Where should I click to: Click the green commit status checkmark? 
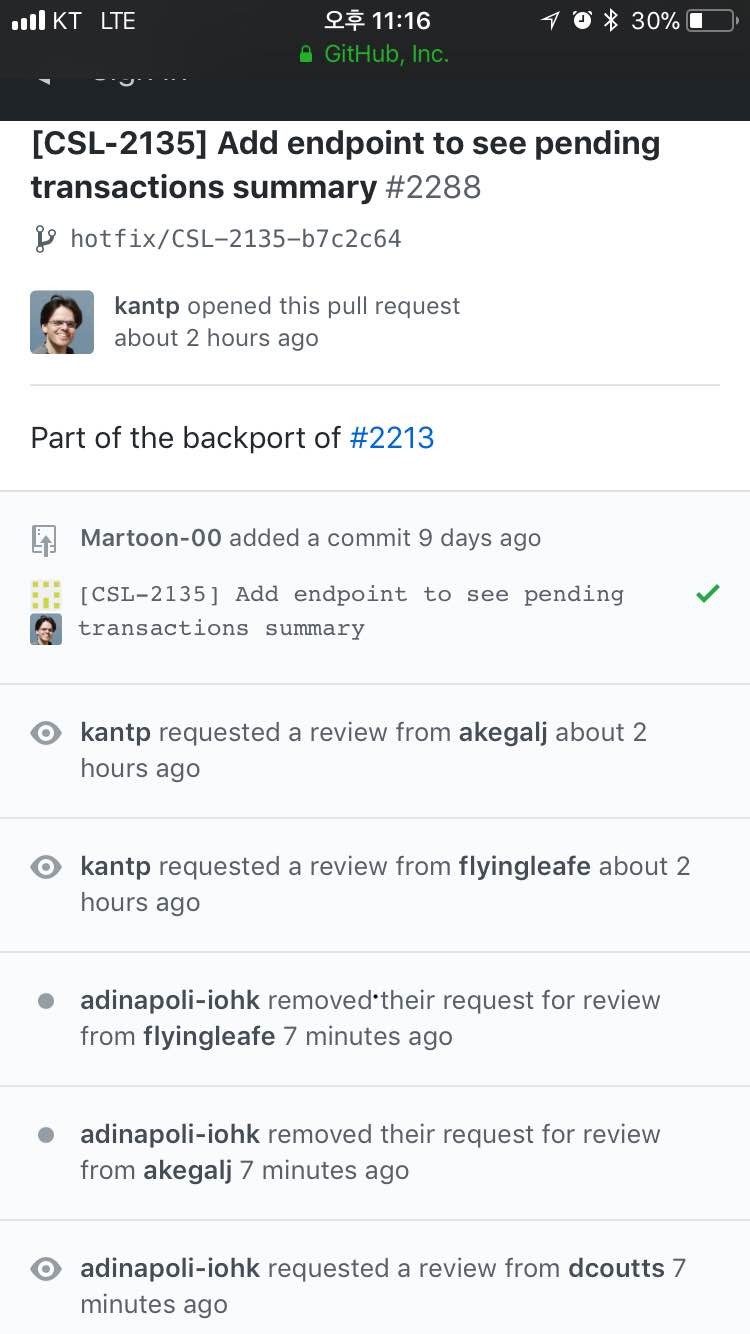pos(707,594)
